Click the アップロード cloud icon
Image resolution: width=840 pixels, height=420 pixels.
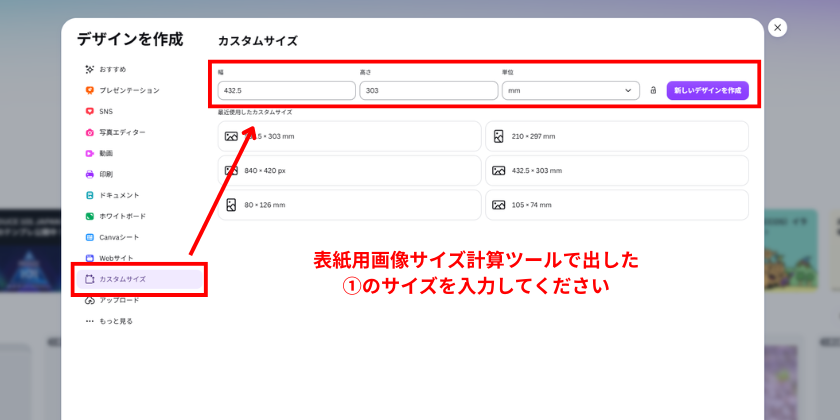89,301
